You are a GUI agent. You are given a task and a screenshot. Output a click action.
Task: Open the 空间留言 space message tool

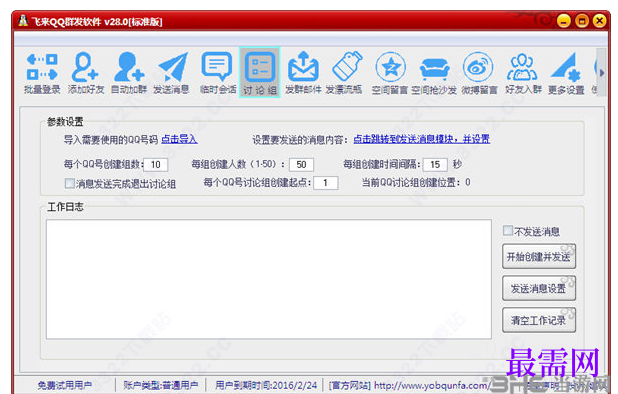click(x=390, y=73)
